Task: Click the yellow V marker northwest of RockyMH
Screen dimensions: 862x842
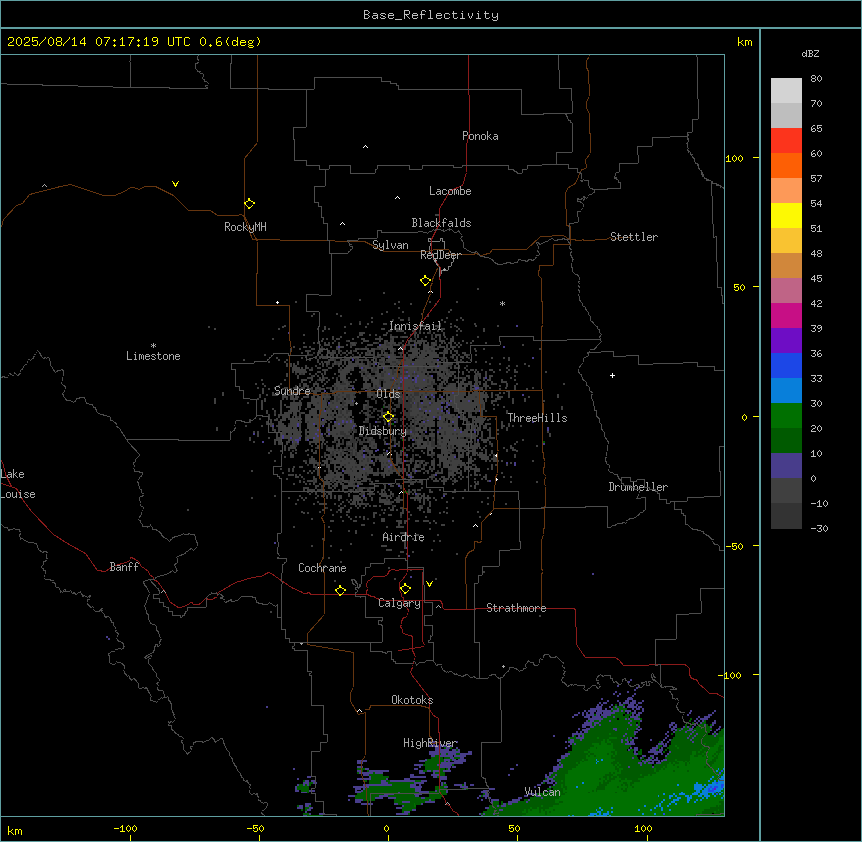Action: point(175,184)
